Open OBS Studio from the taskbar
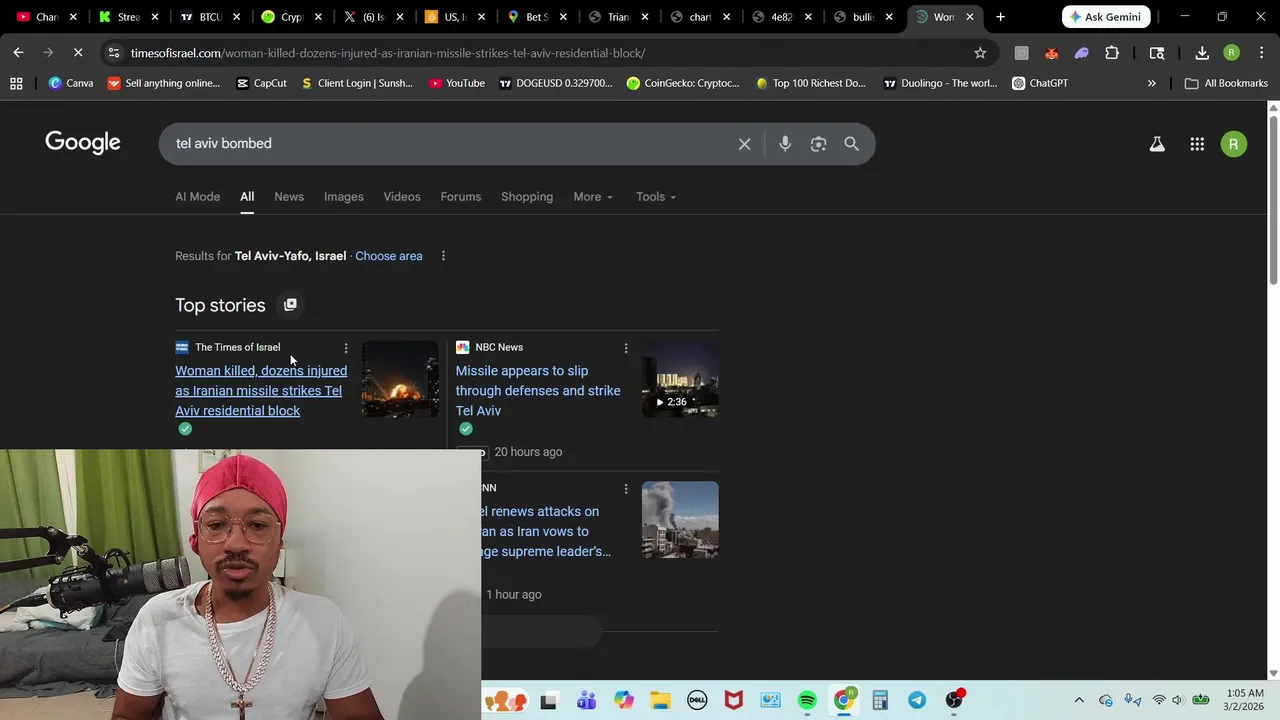 point(954,700)
